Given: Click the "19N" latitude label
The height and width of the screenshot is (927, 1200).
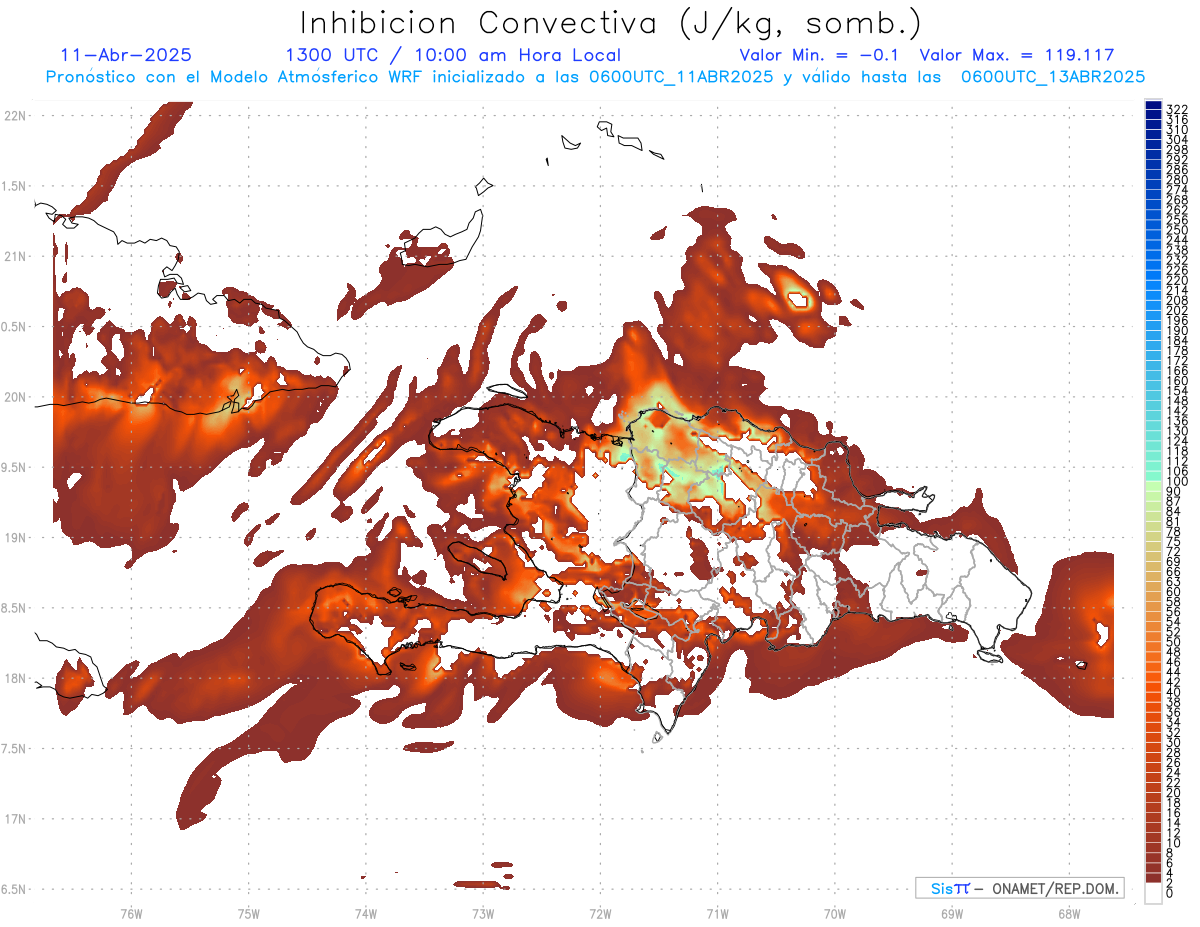Looking at the screenshot, I should tap(15, 537).
